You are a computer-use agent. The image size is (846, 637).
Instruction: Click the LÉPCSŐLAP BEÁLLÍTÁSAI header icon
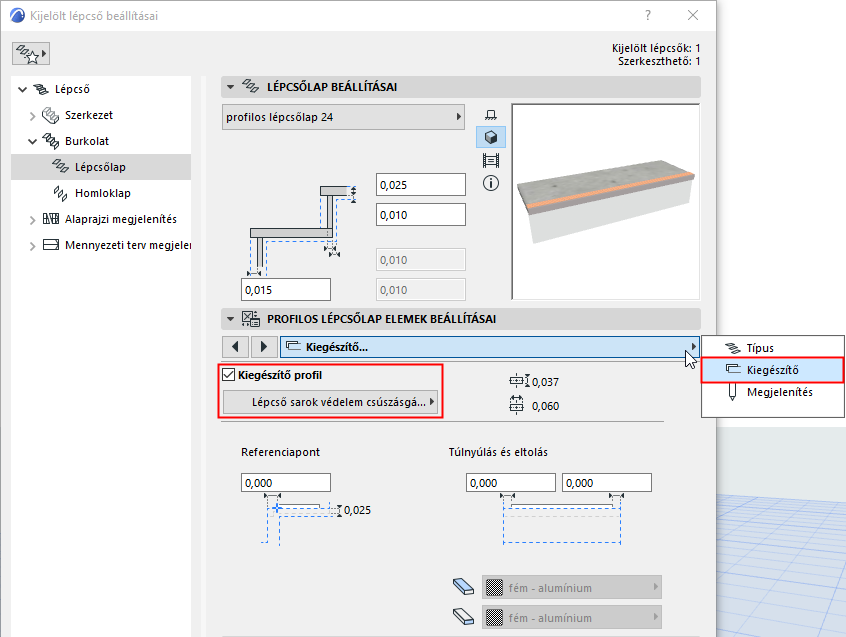pos(250,86)
